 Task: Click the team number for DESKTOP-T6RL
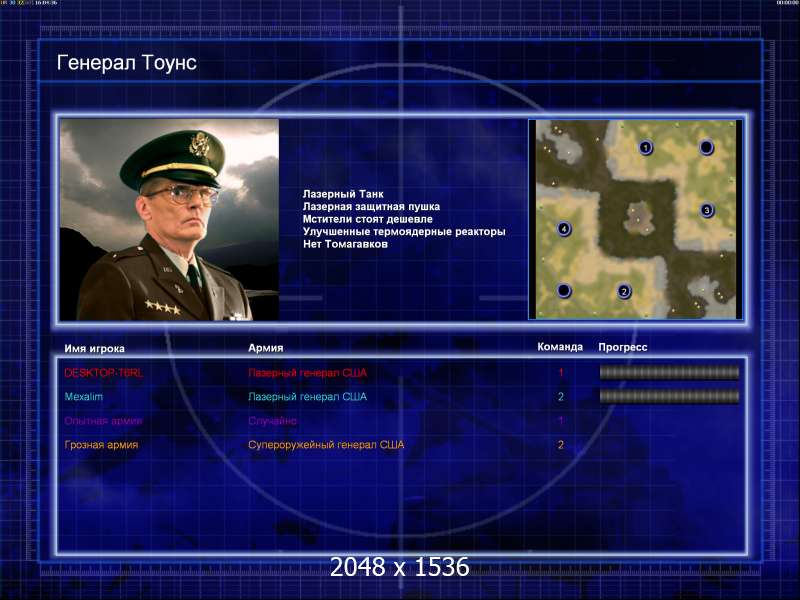[561, 372]
